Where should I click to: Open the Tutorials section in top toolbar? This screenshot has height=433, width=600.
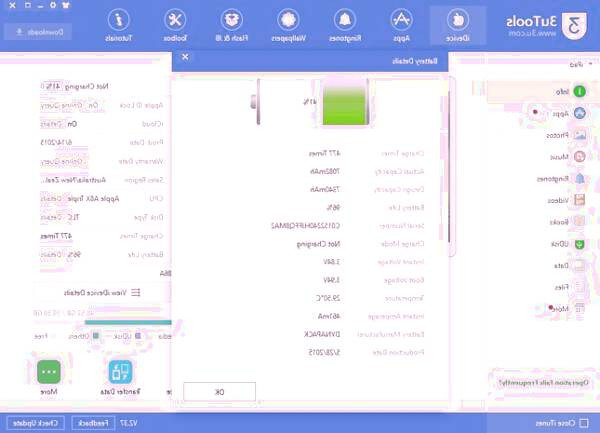point(119,26)
